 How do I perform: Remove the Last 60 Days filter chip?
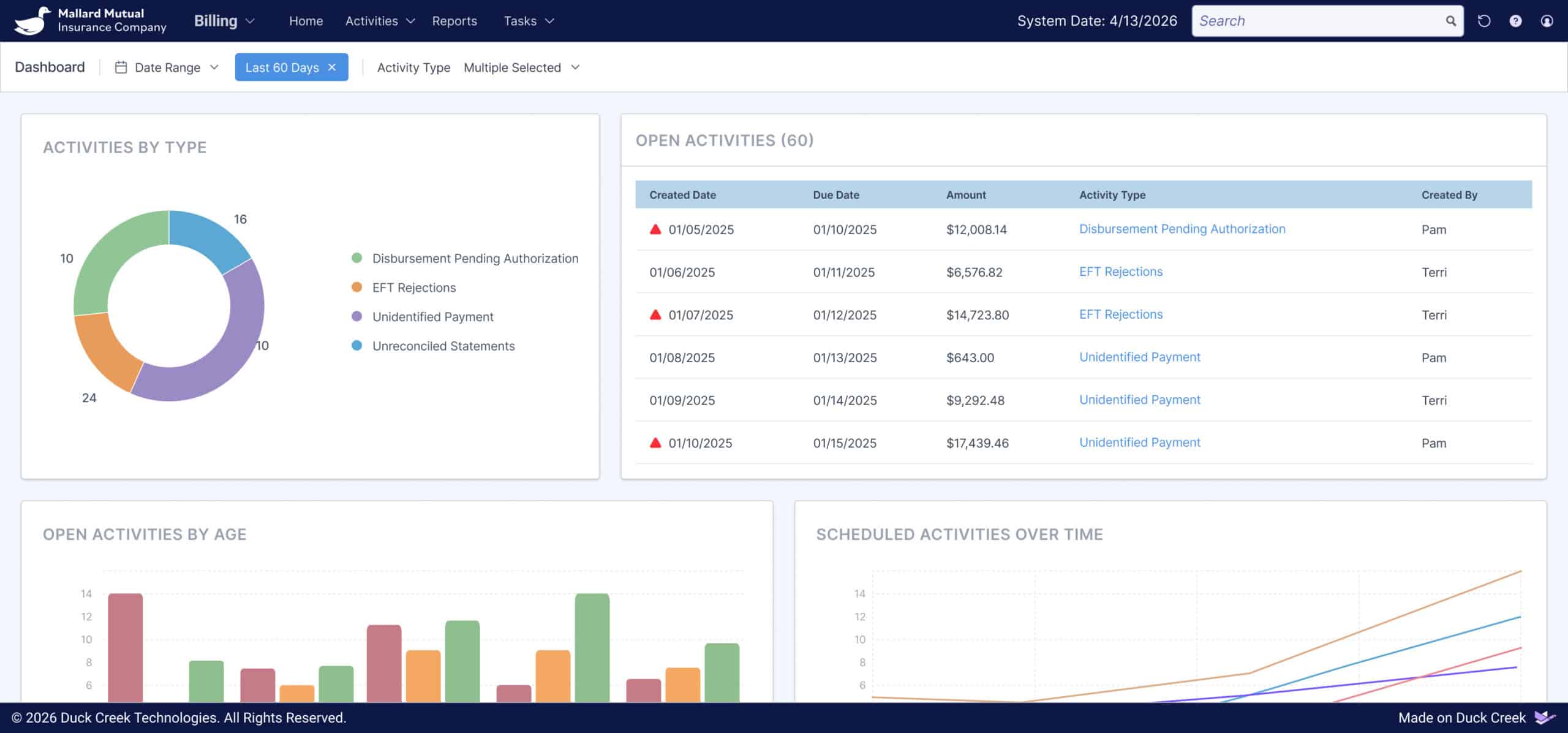(x=332, y=67)
